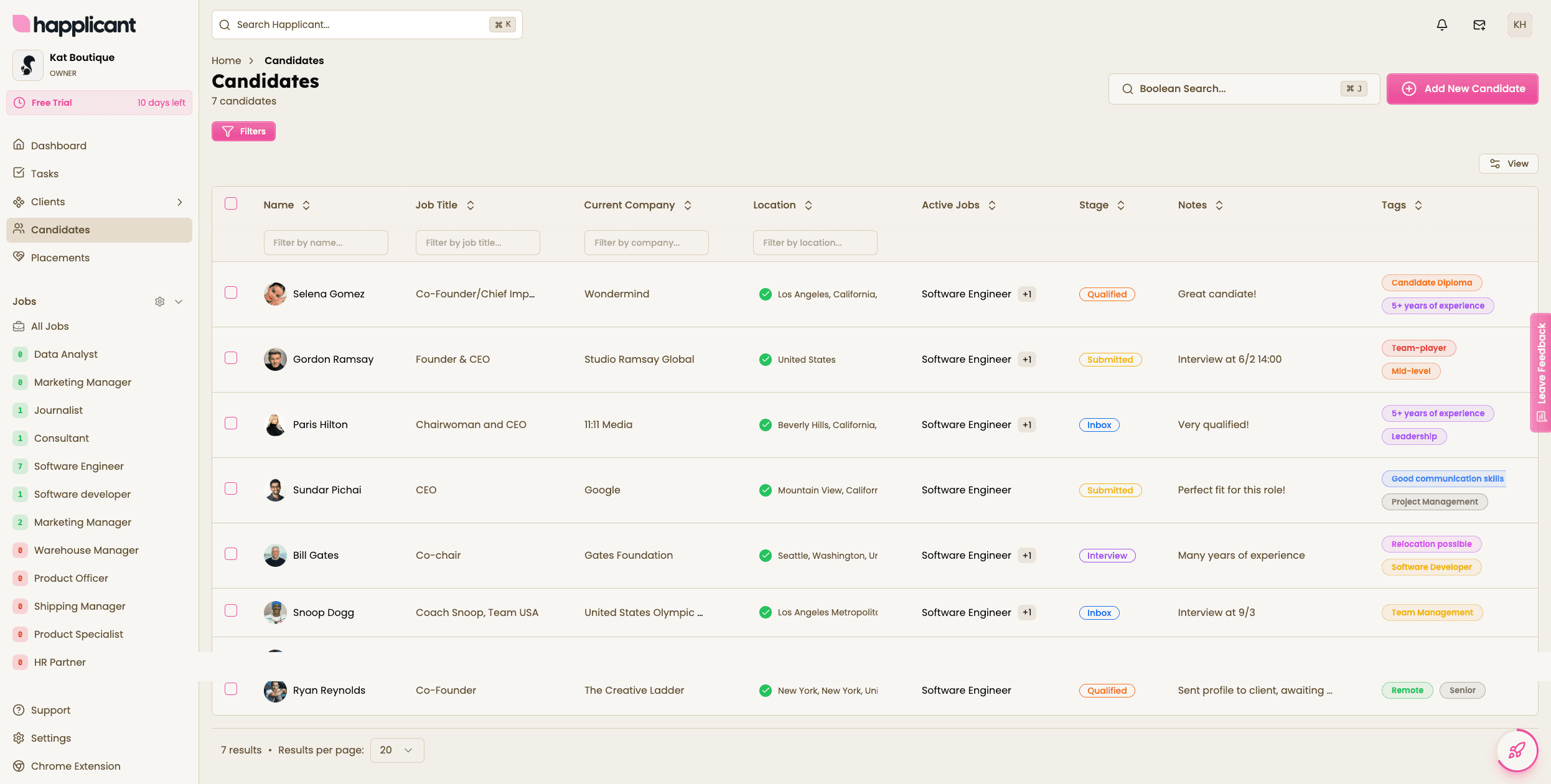1551x784 pixels.
Task: Click the Stage column sort icon
Action: coord(1121,205)
